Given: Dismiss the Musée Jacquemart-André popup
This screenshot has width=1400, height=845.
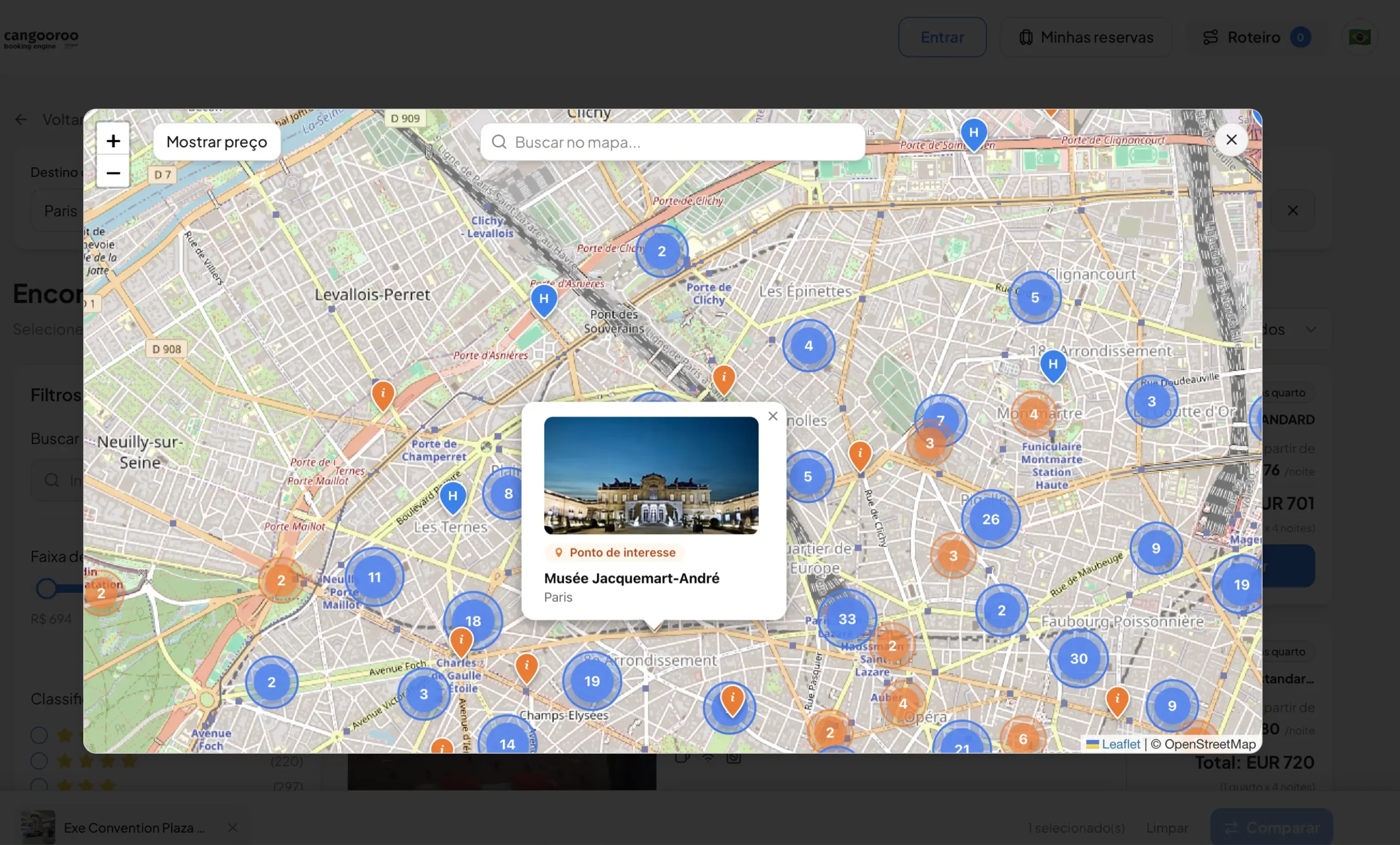Looking at the screenshot, I should coord(773,416).
